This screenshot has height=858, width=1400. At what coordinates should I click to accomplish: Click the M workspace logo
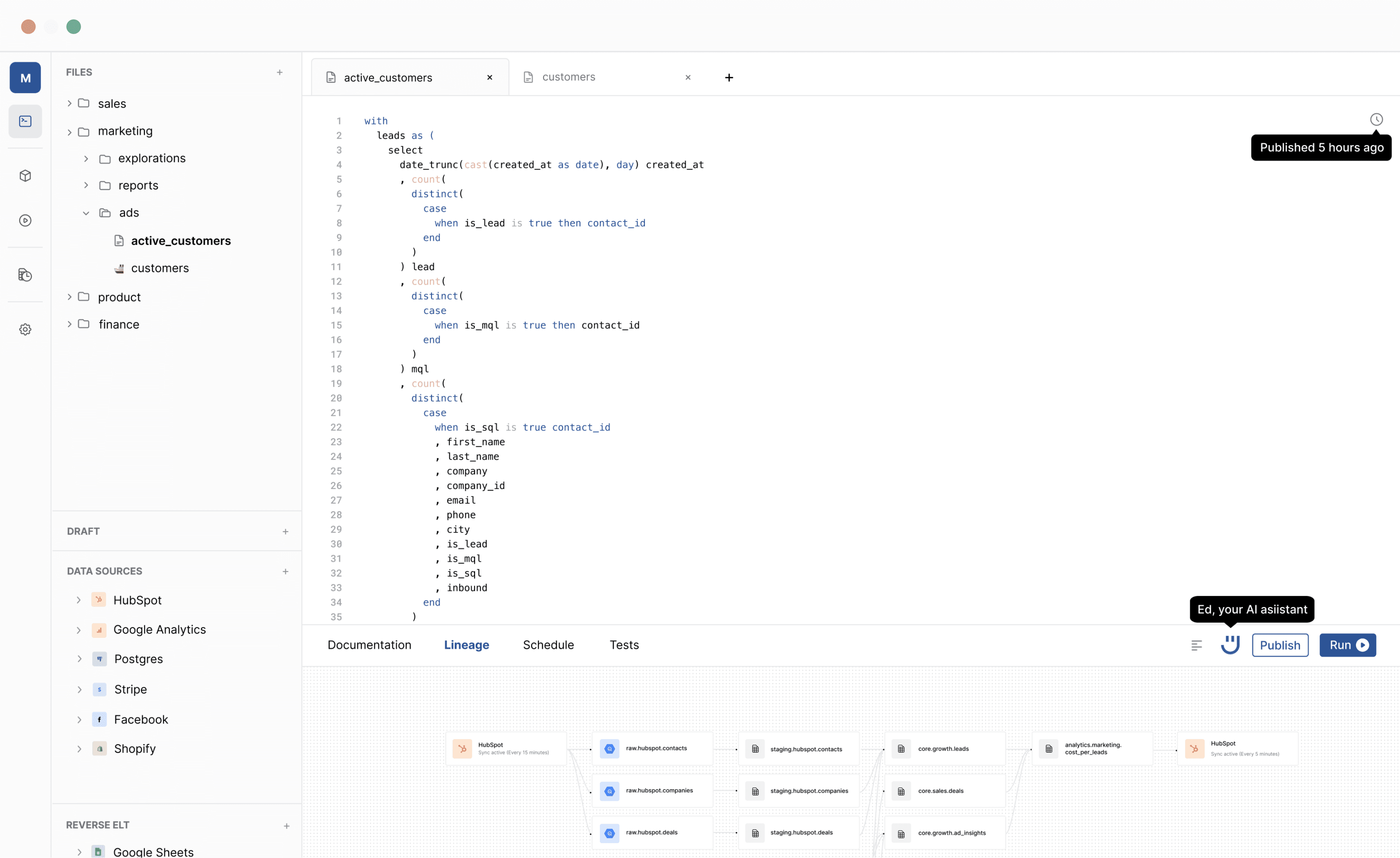pyautogui.click(x=25, y=78)
